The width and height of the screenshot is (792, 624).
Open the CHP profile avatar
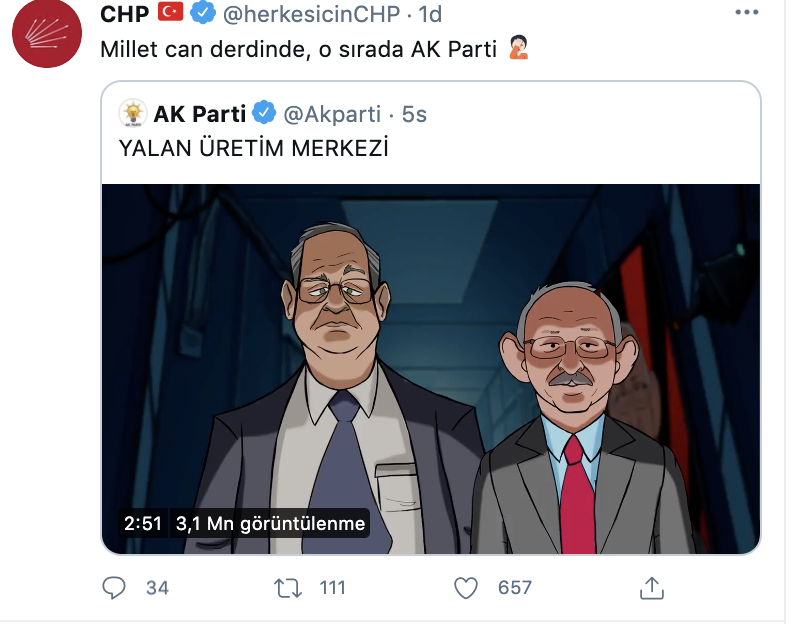coord(47,33)
